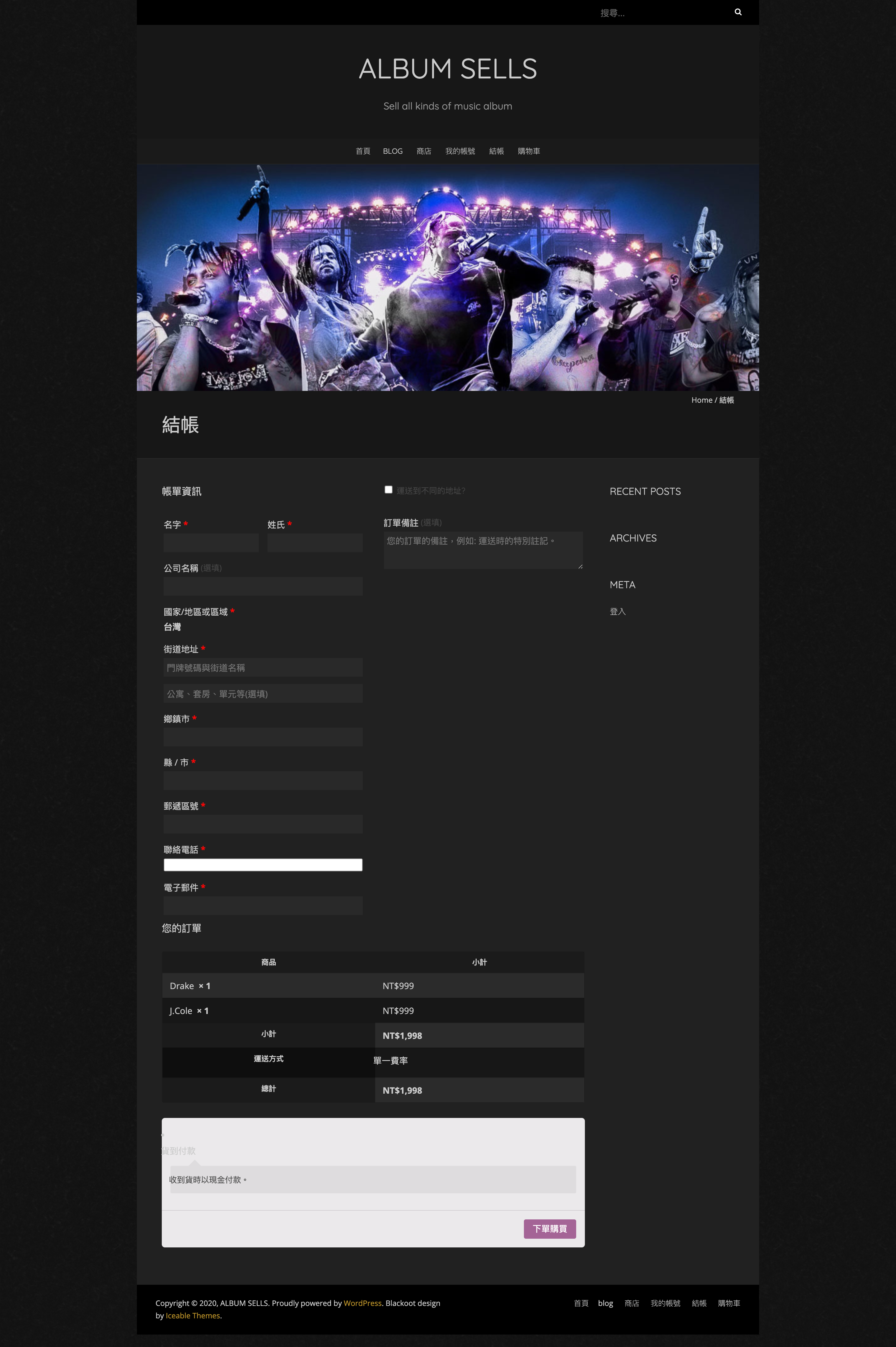Click the 聯絡電話 phone input field
The height and width of the screenshot is (1347, 896).
coord(263,865)
